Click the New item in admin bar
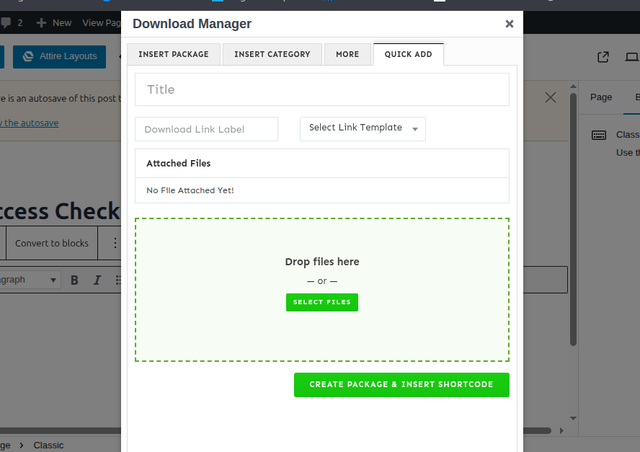 coord(53,22)
